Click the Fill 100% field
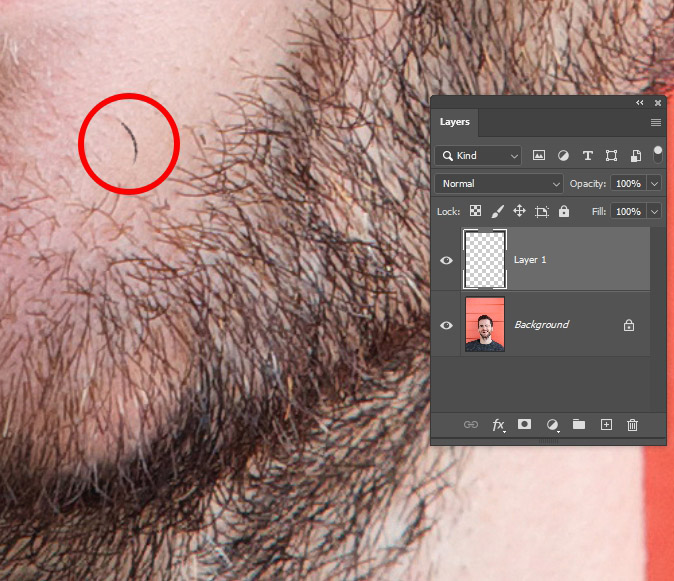The height and width of the screenshot is (581, 674). 628,211
